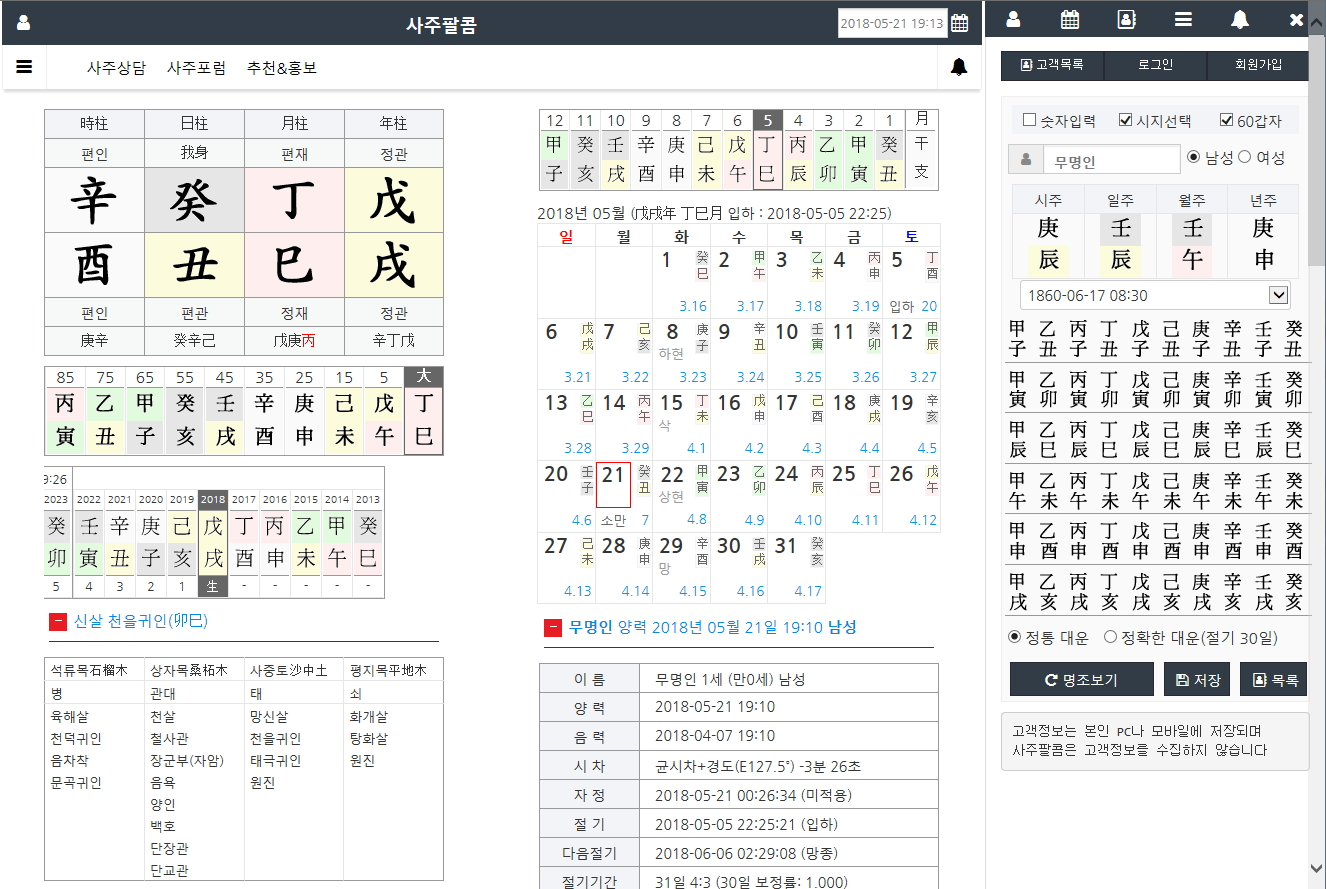This screenshot has width=1326, height=889.
Task: Open the 1860-06-17 08:30 date dropdown
Action: pyautogui.click(x=1155, y=295)
